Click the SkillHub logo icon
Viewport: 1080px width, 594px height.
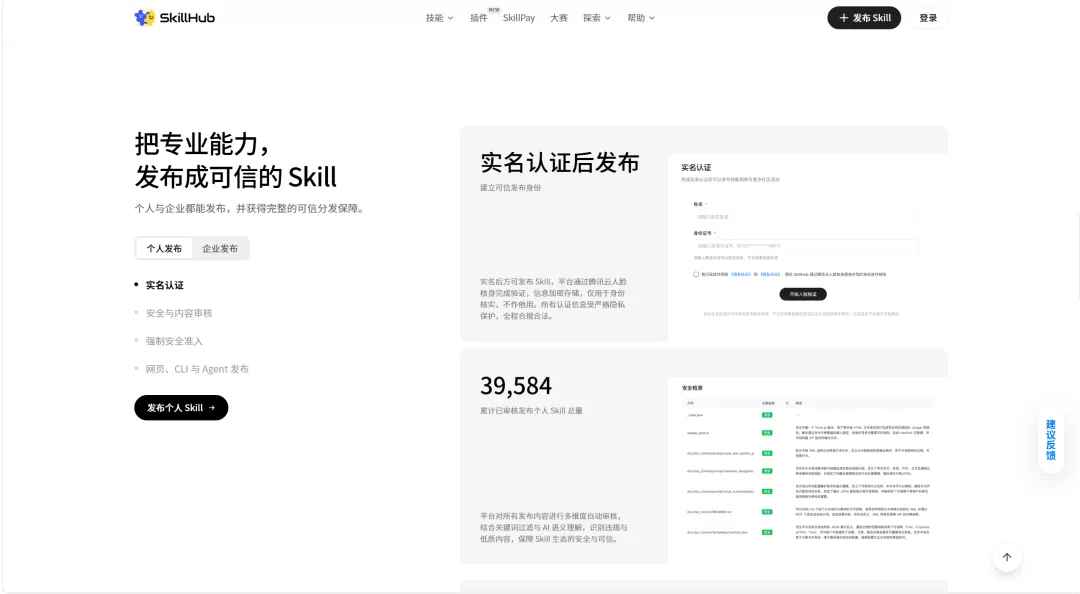(145, 18)
